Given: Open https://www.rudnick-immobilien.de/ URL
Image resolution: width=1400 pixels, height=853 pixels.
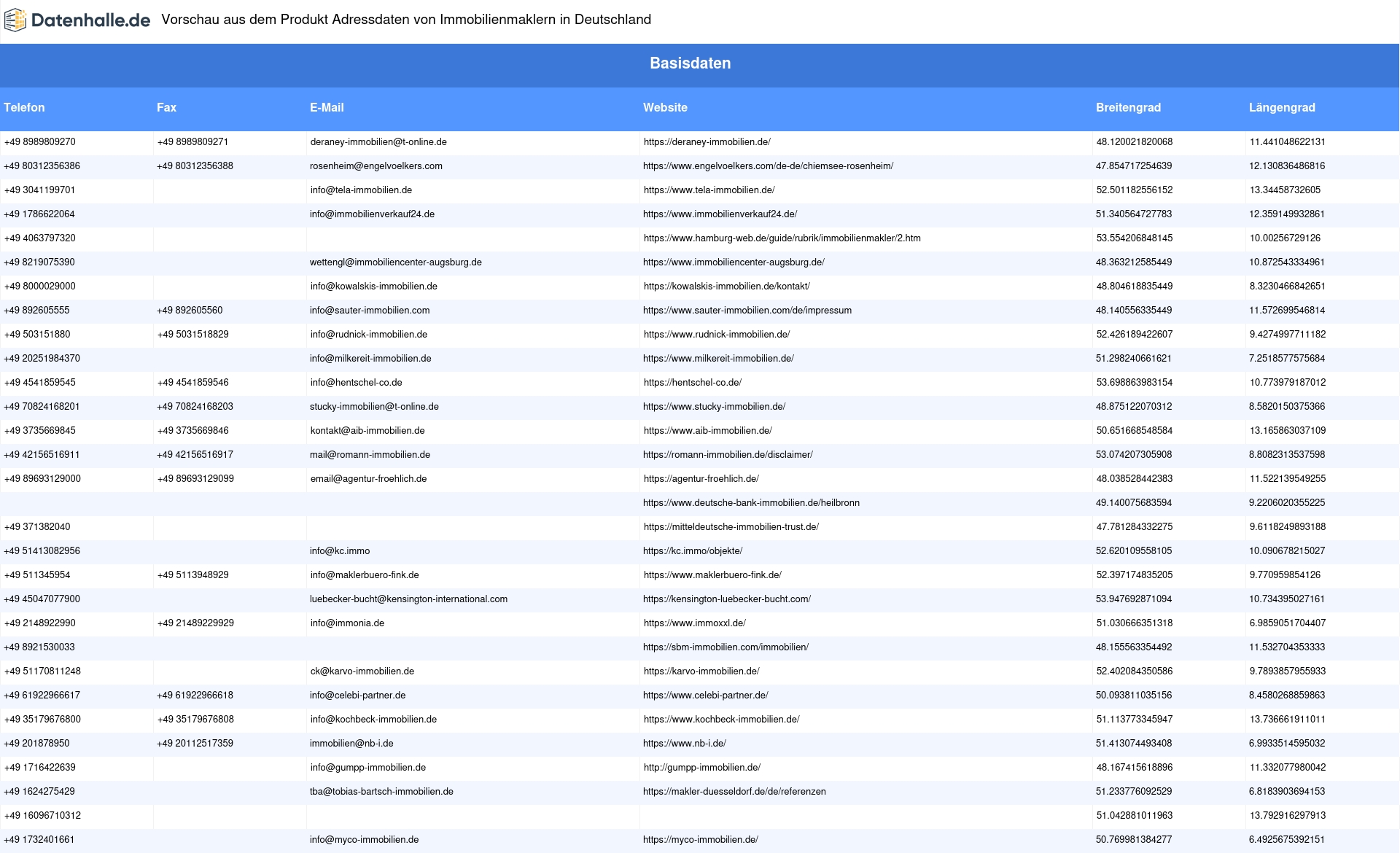Looking at the screenshot, I should click(717, 335).
